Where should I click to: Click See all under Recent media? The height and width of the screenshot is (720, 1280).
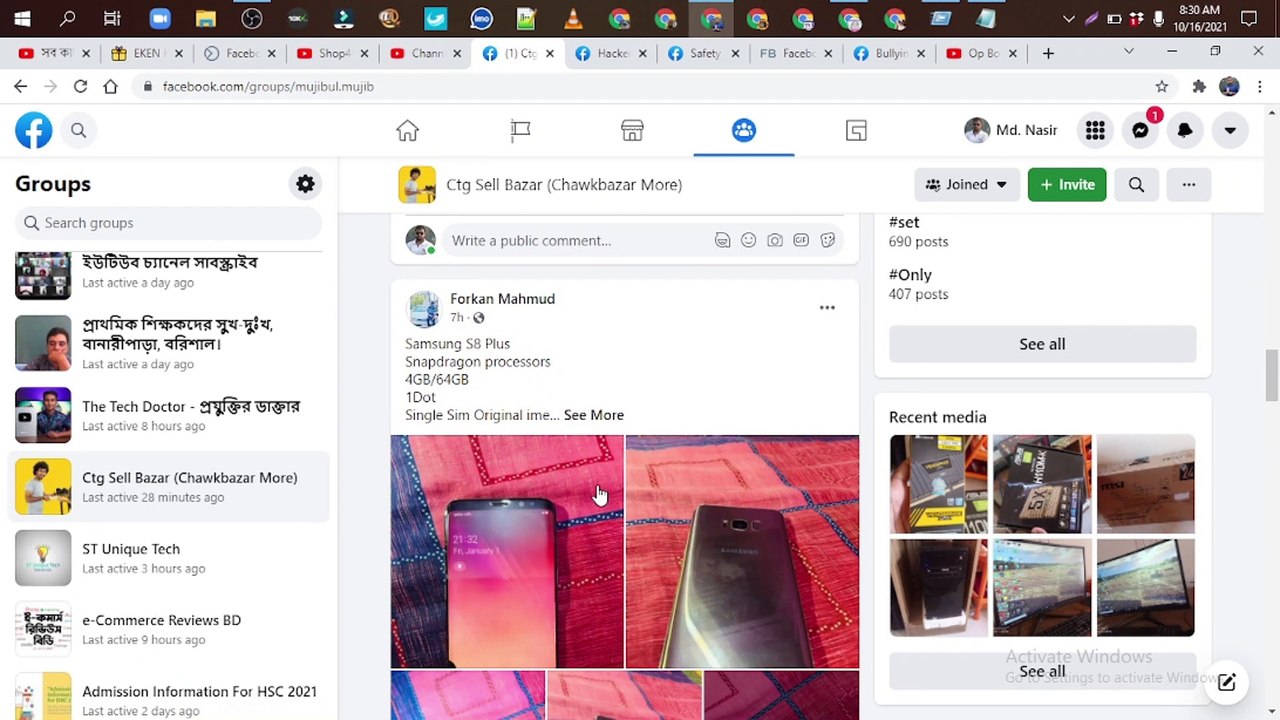tap(1042, 671)
